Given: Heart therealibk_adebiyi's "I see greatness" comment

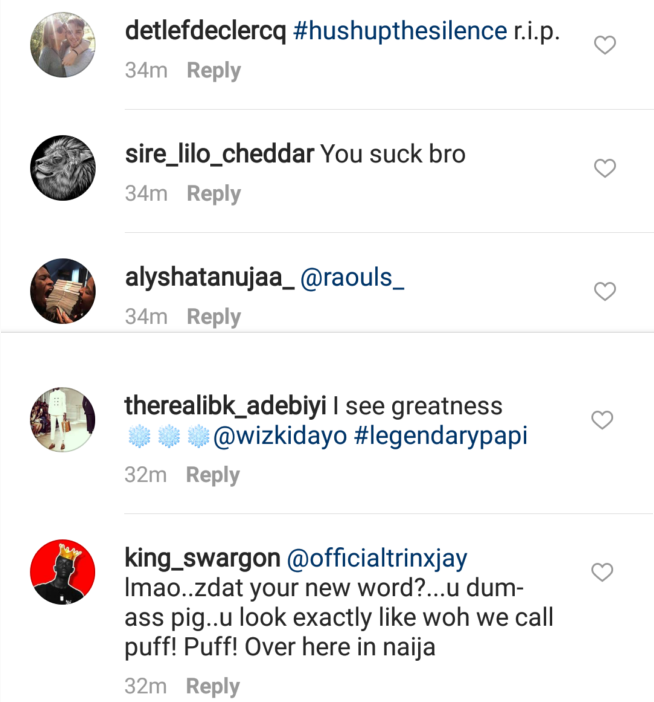Looking at the screenshot, I should click(x=602, y=420).
